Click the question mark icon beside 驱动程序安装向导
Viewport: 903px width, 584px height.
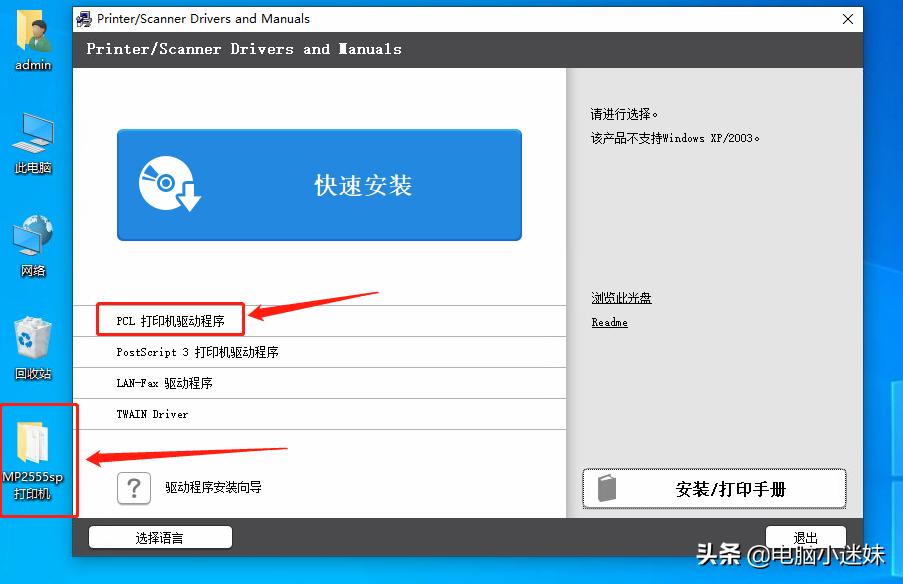click(133, 488)
